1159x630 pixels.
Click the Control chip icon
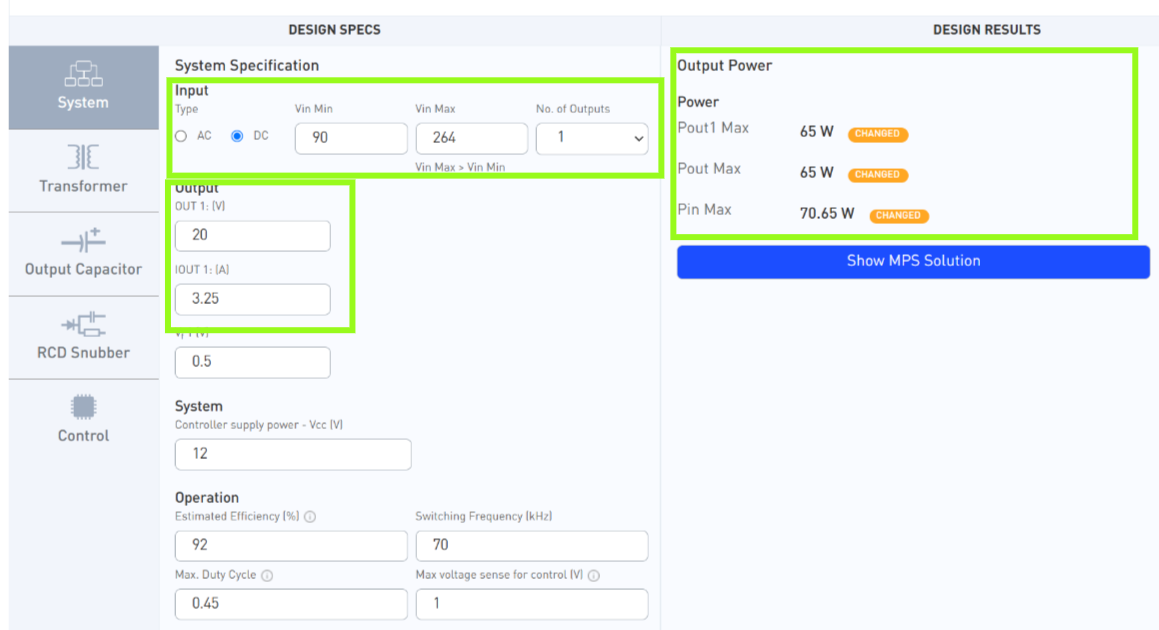click(x=83, y=406)
